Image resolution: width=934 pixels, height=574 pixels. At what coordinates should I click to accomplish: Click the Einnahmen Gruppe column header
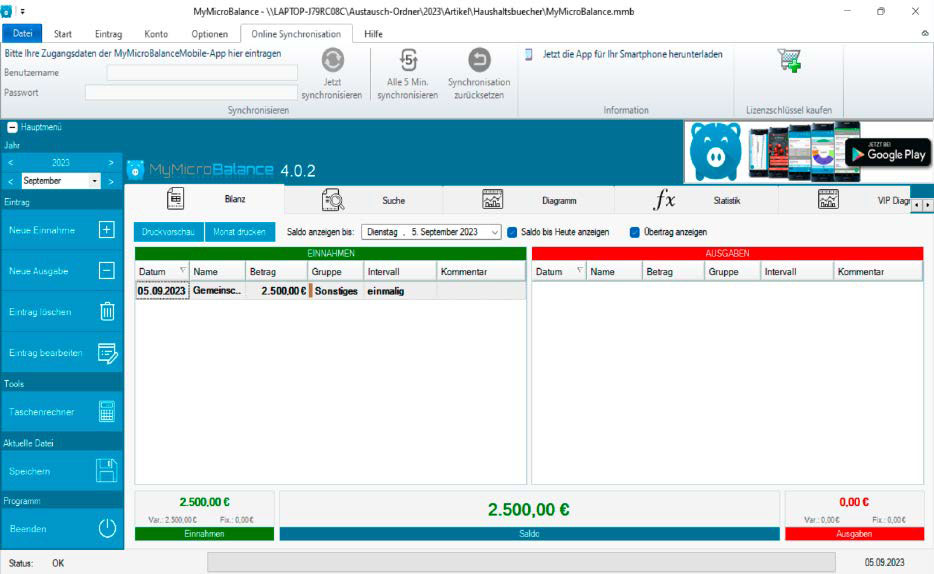click(335, 272)
